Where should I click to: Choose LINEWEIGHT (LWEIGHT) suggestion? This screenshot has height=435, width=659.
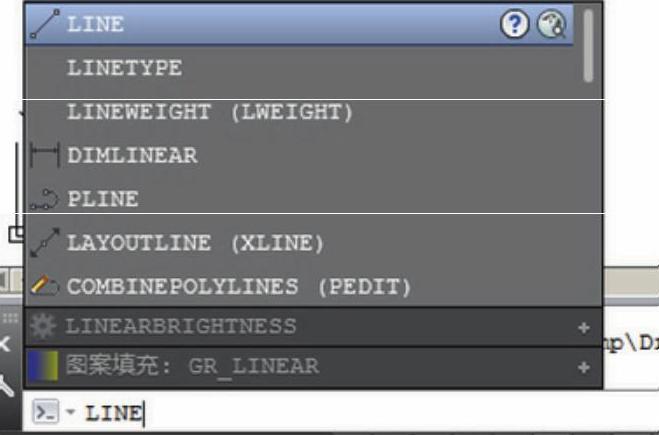coord(210,113)
